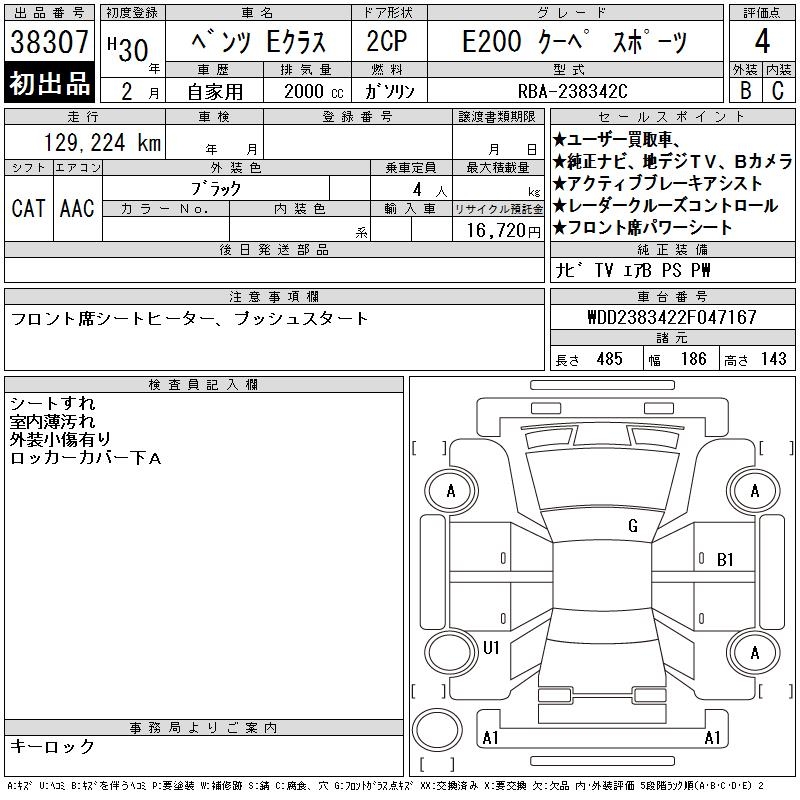
Task: Click the AAC air conditioner cell
Action: click(x=77, y=208)
